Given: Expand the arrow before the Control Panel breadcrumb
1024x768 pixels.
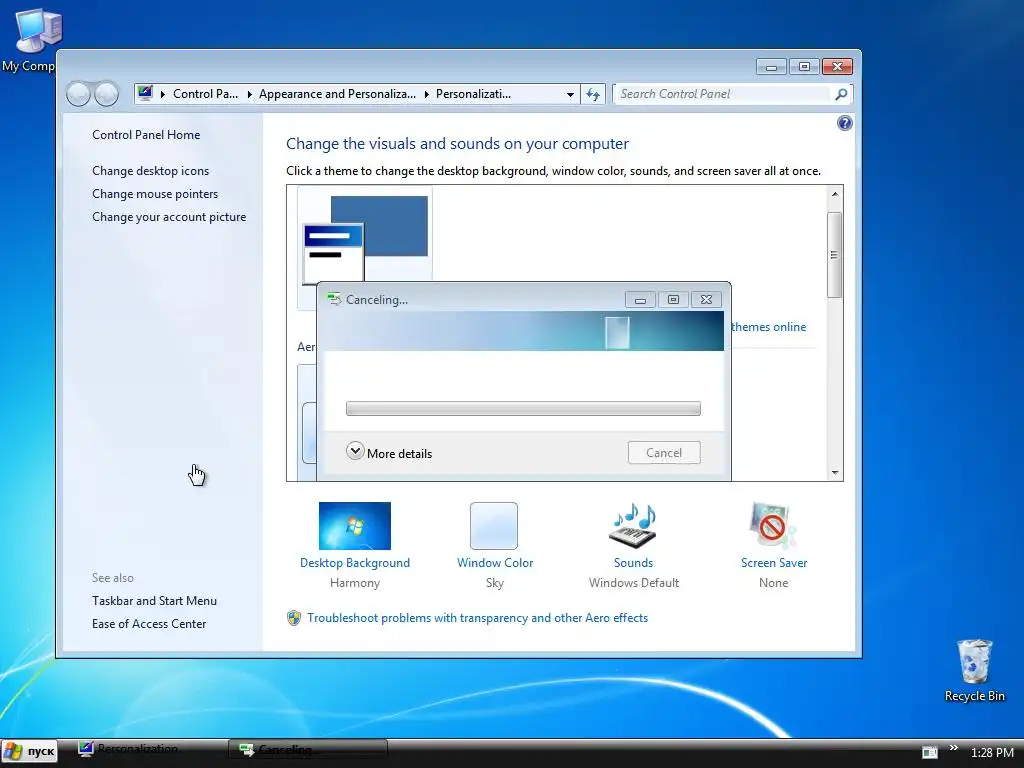Looking at the screenshot, I should (x=163, y=94).
